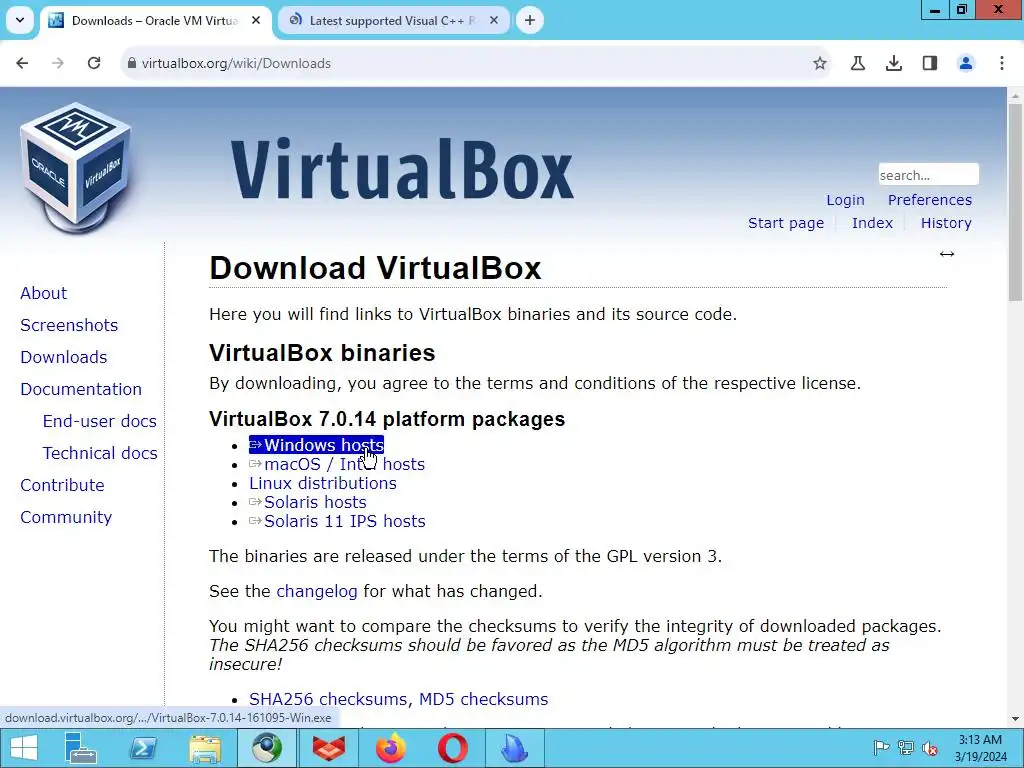View site information lock icon

click(132, 63)
